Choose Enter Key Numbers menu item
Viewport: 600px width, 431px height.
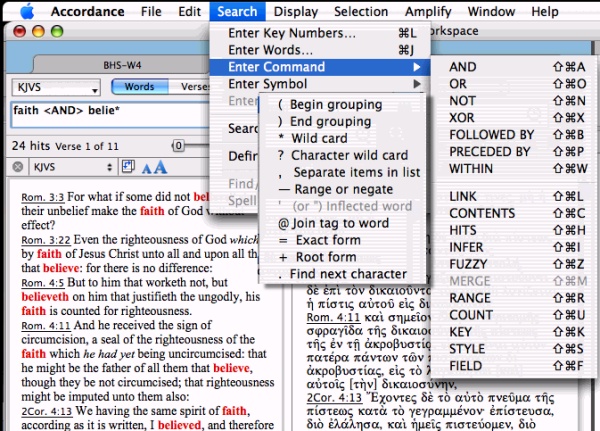(320, 33)
